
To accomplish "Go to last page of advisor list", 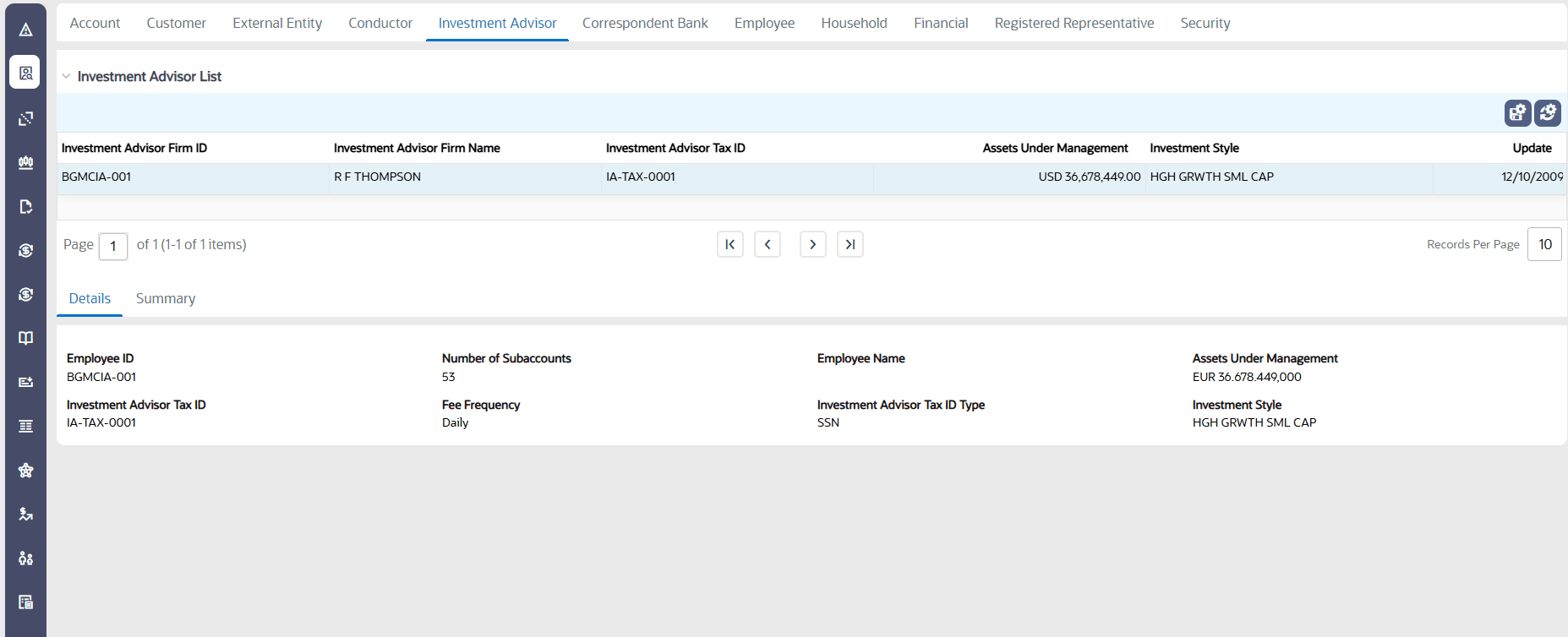I will click(x=850, y=244).
